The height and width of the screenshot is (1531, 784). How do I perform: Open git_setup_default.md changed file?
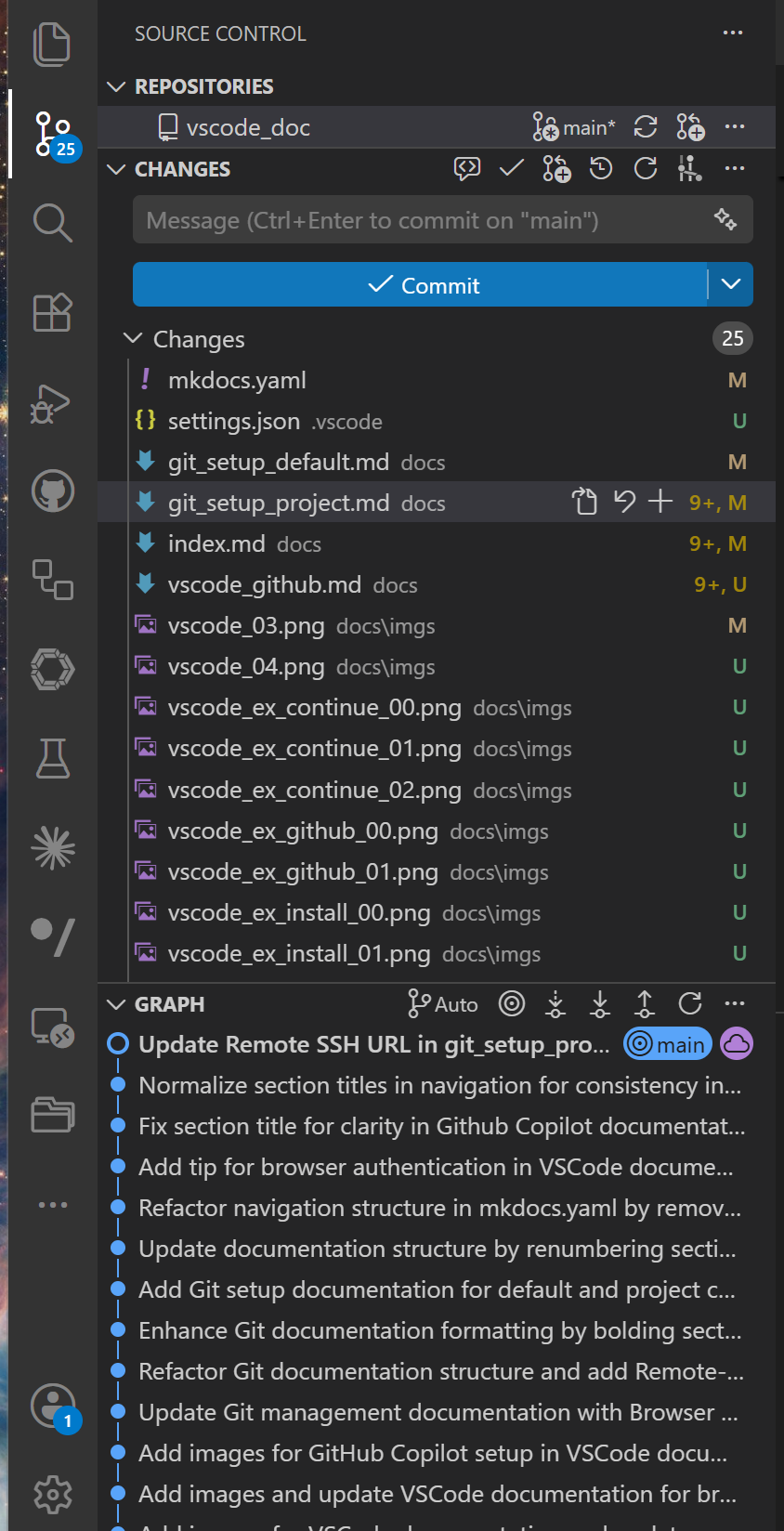437,462
